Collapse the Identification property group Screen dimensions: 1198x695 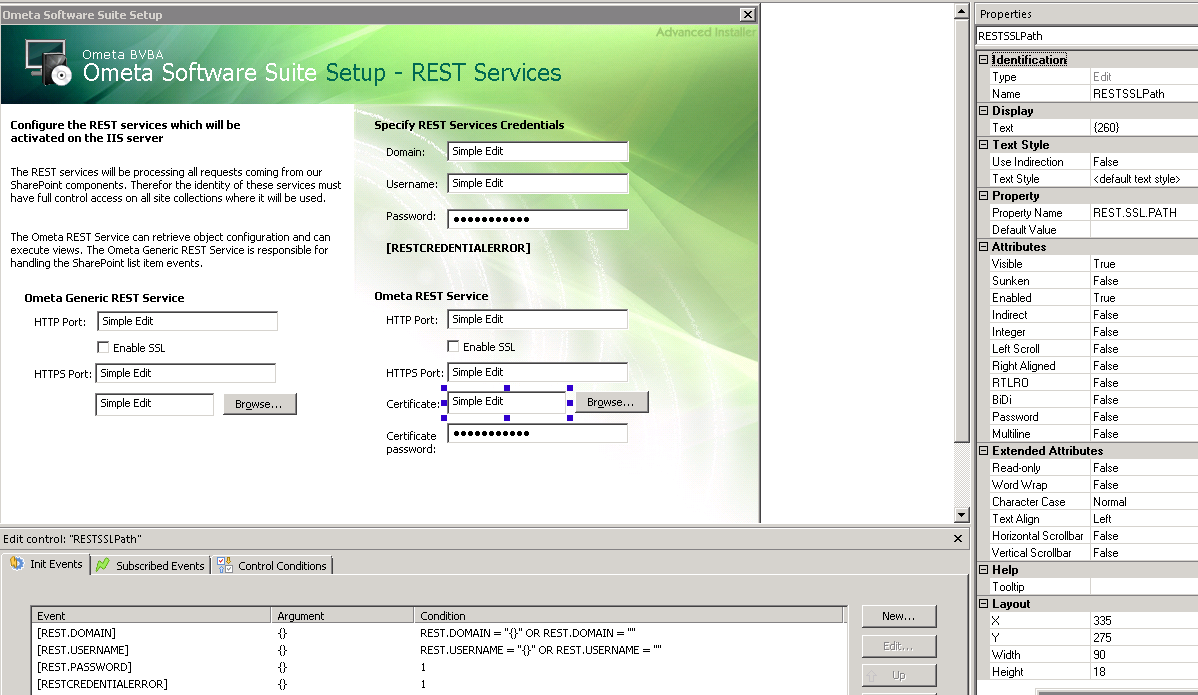[983, 60]
